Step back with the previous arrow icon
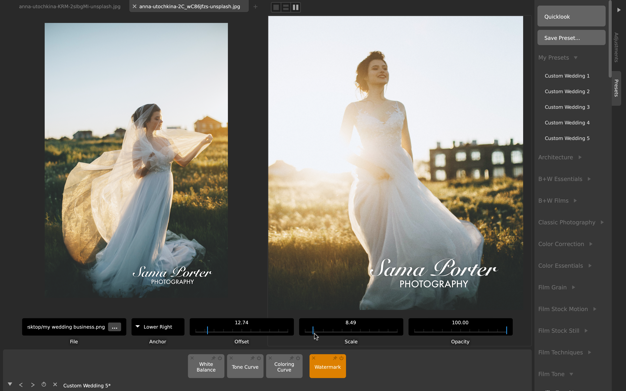The width and height of the screenshot is (626, 391). click(21, 385)
